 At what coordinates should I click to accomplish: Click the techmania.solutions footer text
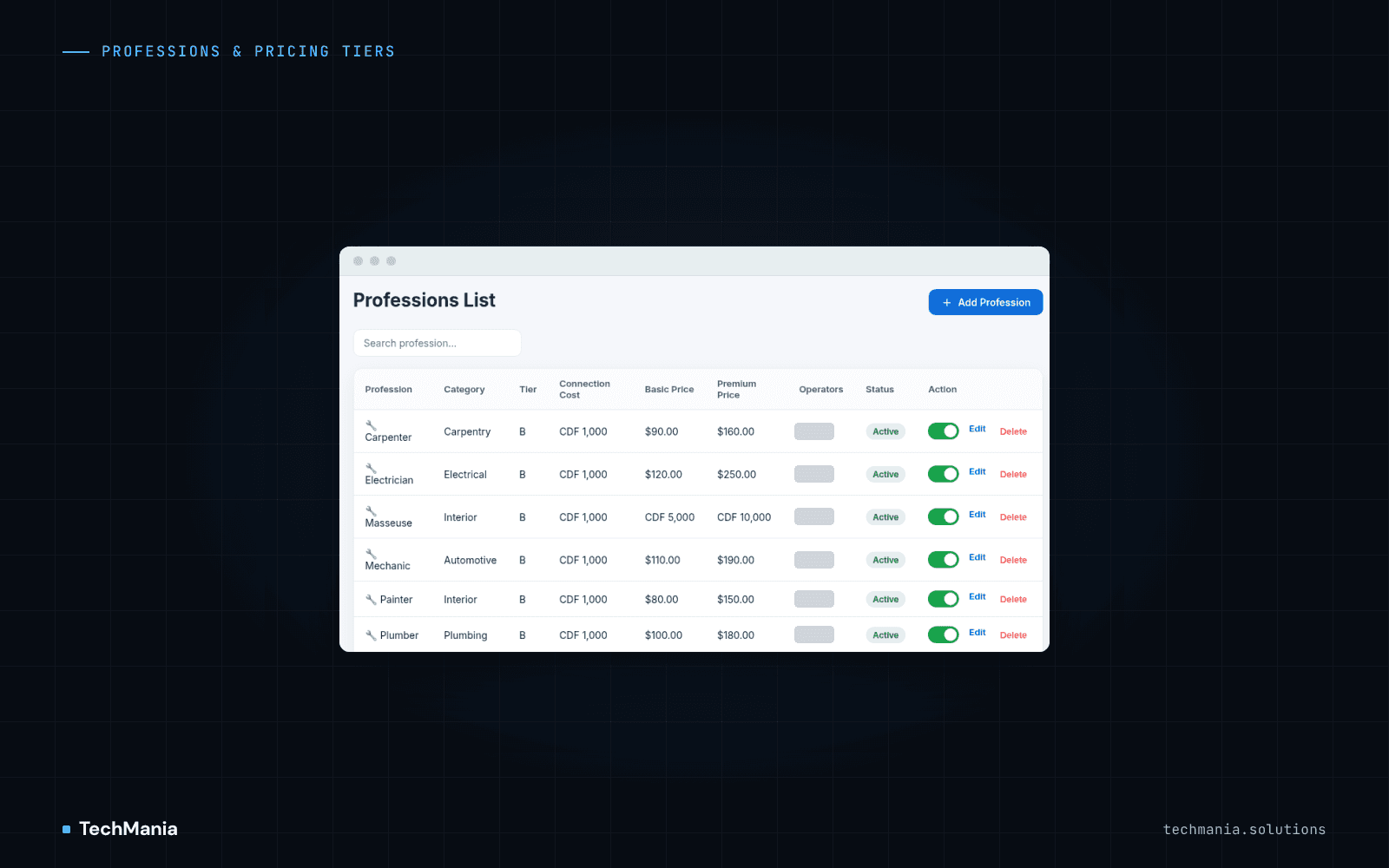pos(1244,830)
